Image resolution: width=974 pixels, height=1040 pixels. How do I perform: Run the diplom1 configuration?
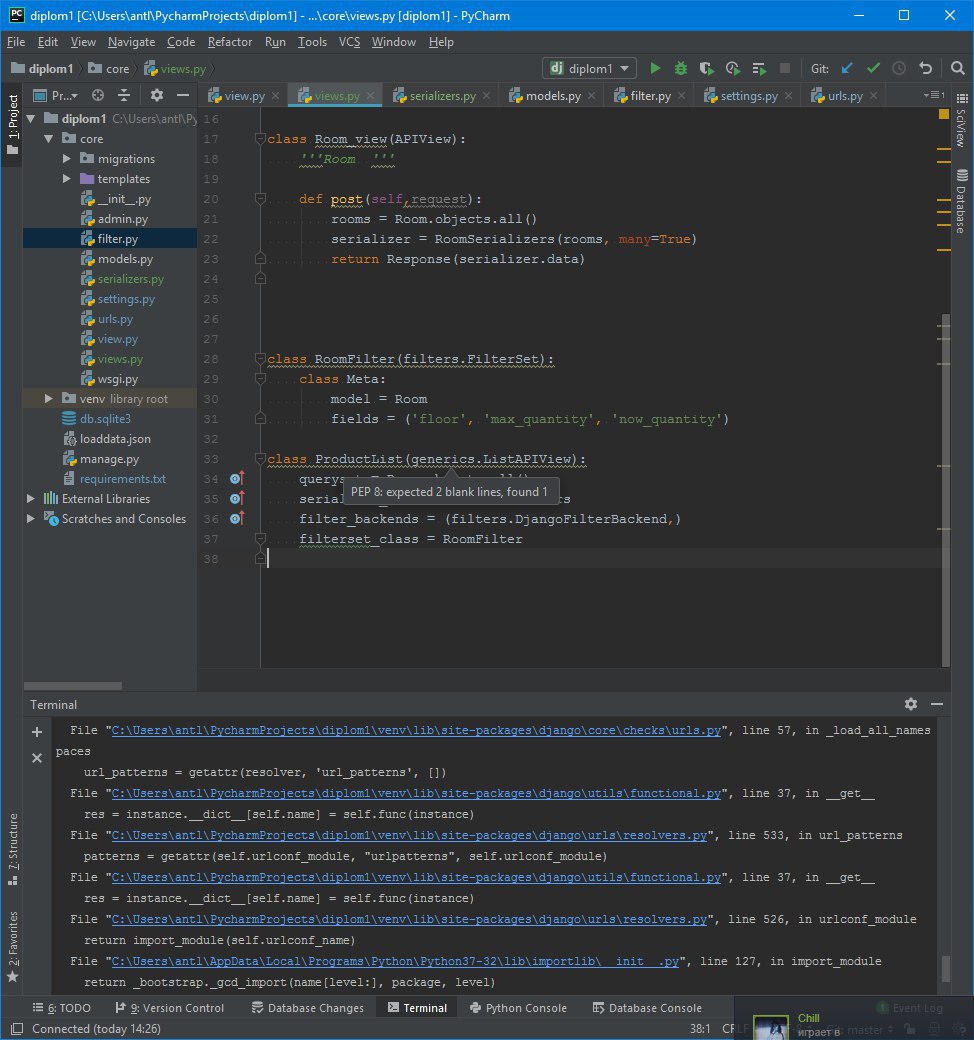point(655,69)
